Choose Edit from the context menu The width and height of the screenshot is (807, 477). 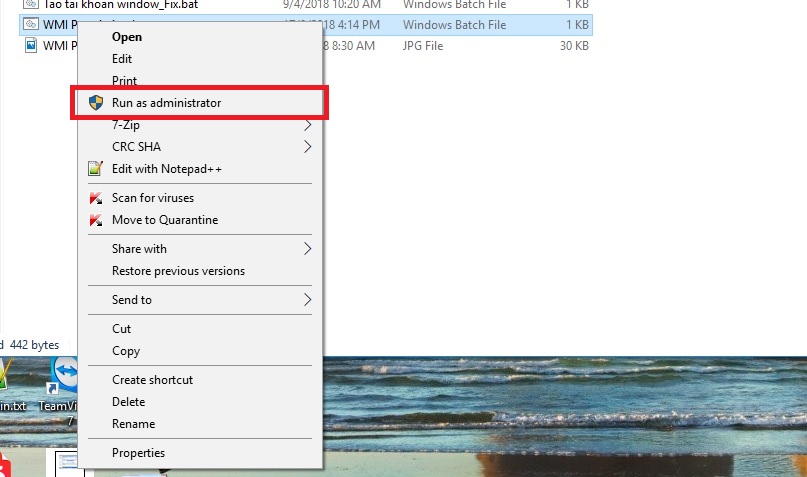click(122, 59)
